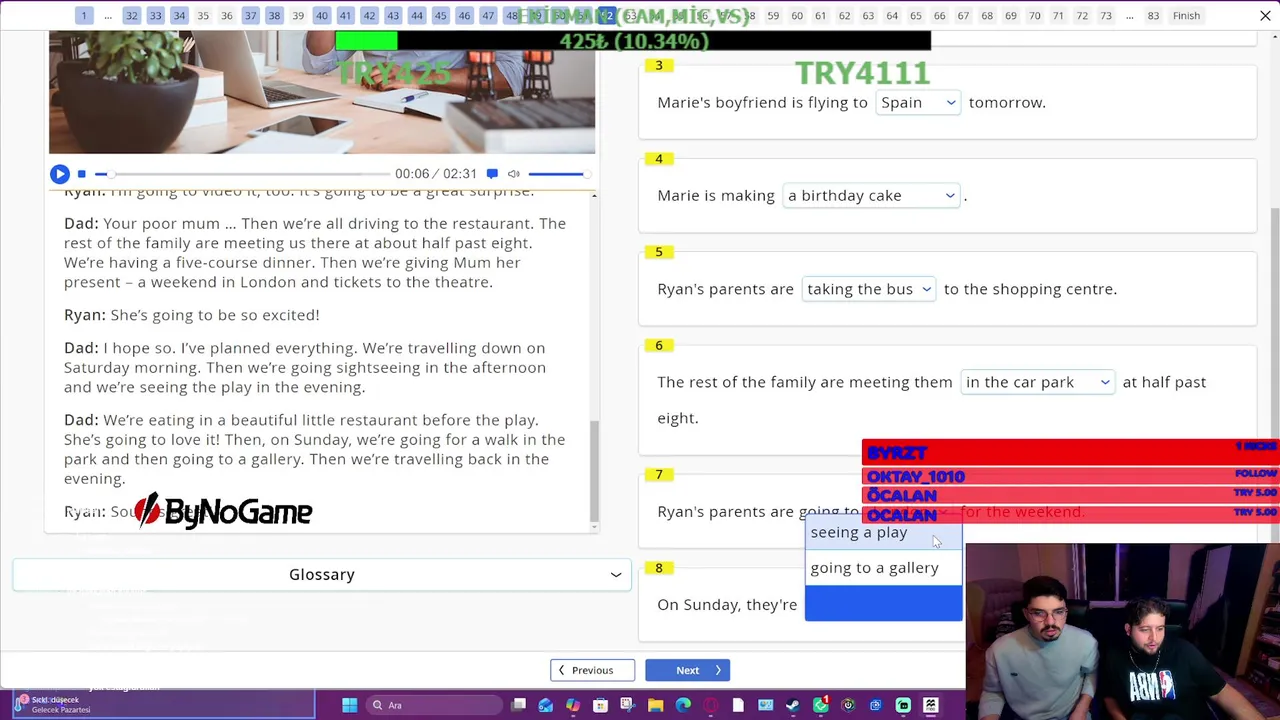
Task: Close the test with X icon
Action: tap(1265, 16)
